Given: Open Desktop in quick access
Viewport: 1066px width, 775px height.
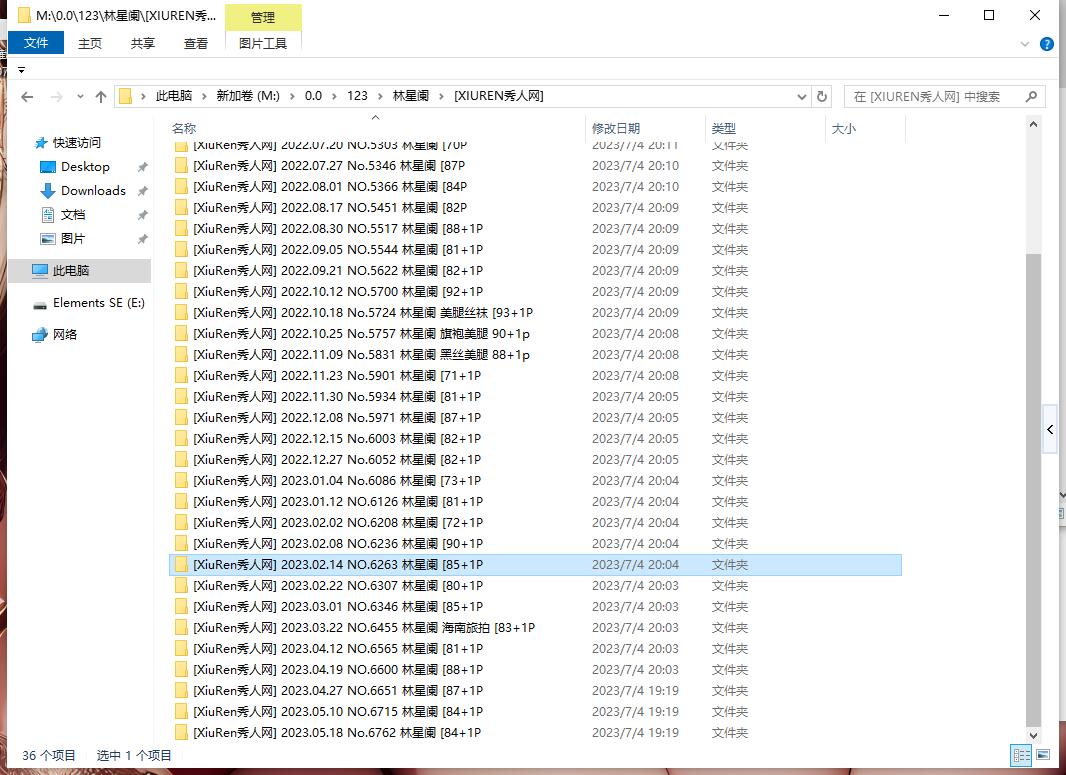Looking at the screenshot, I should point(85,167).
